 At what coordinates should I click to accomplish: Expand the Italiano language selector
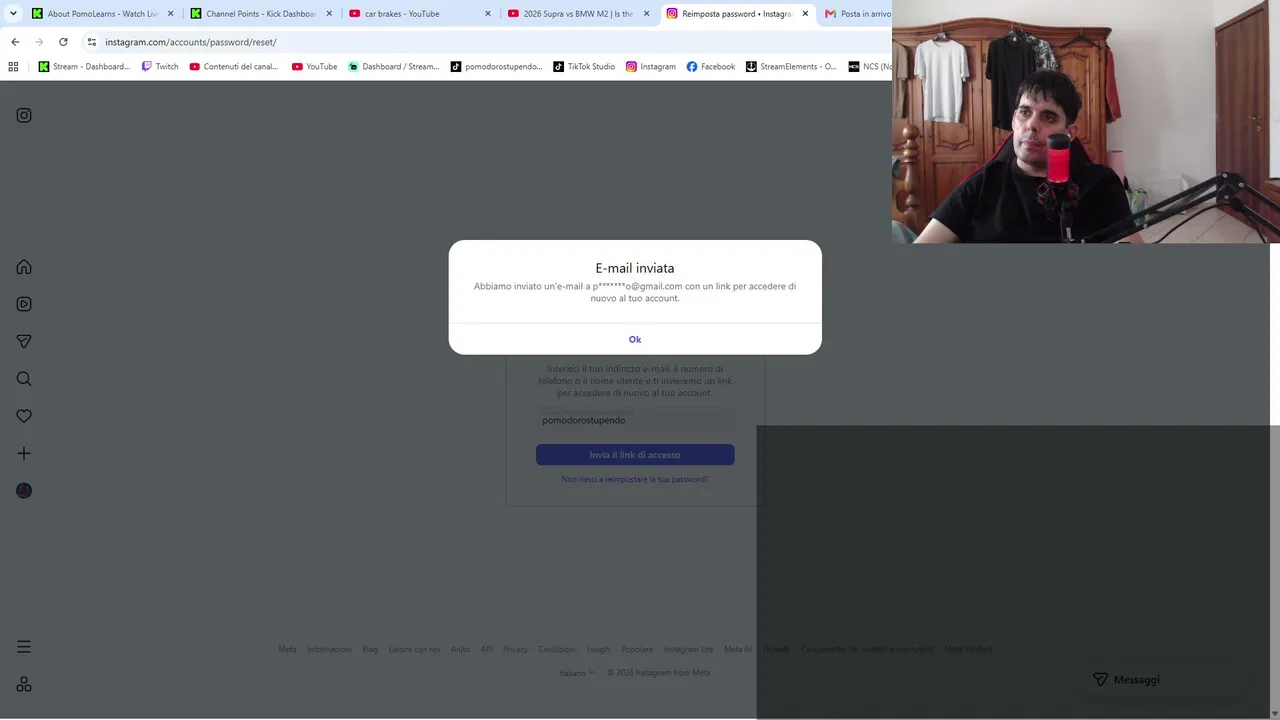click(x=577, y=673)
